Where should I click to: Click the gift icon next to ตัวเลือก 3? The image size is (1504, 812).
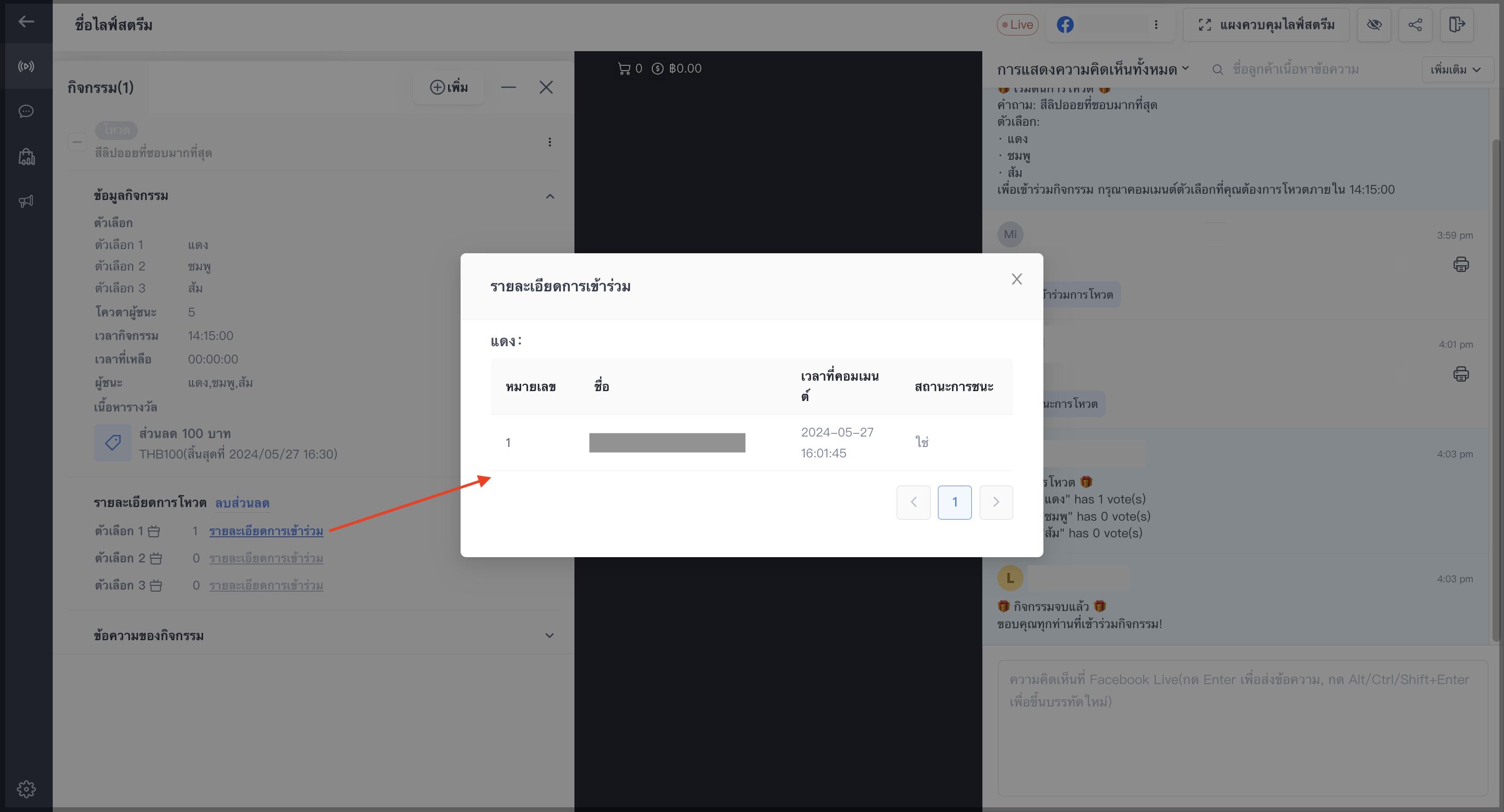click(x=156, y=585)
